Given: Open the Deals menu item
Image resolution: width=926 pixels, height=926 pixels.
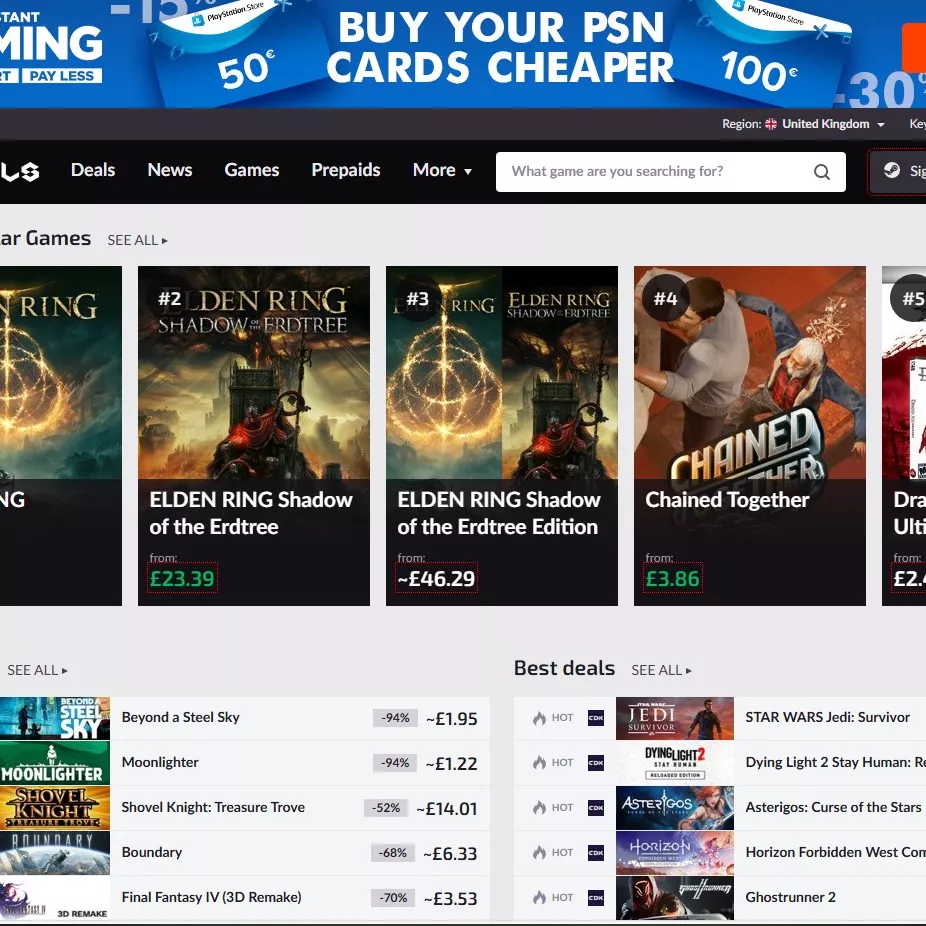Looking at the screenshot, I should tap(93, 170).
